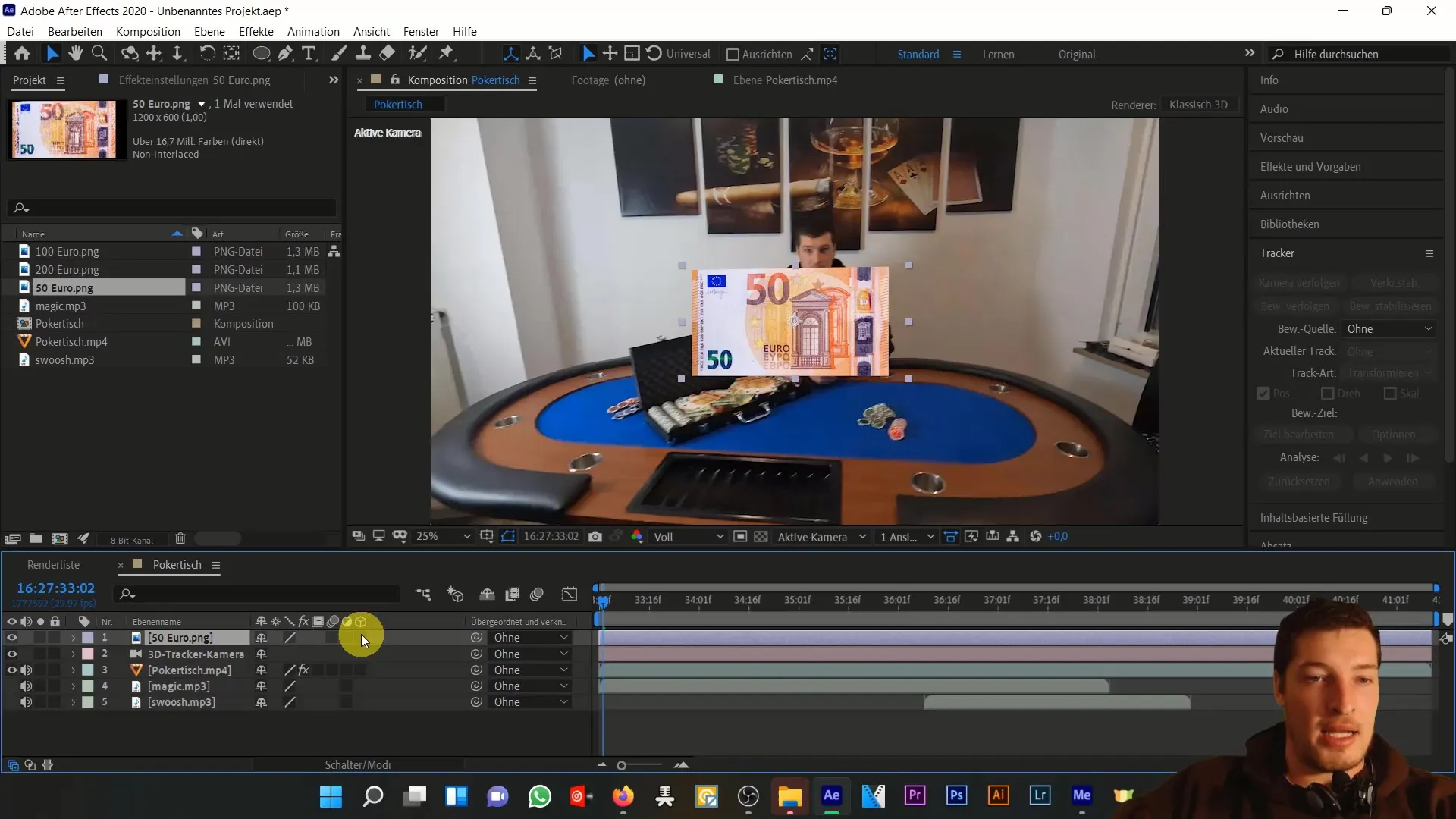The height and width of the screenshot is (819, 1456).
Task: Select the Type text tool
Action: click(309, 54)
